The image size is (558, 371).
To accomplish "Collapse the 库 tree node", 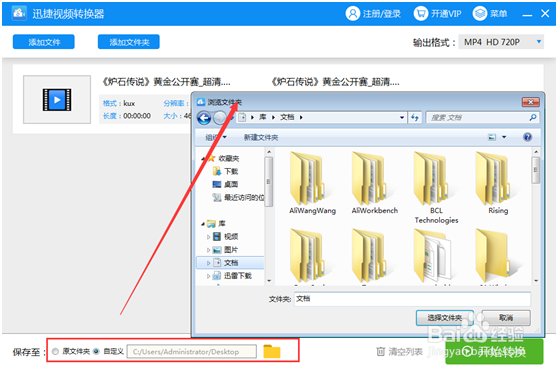I will [202, 224].
